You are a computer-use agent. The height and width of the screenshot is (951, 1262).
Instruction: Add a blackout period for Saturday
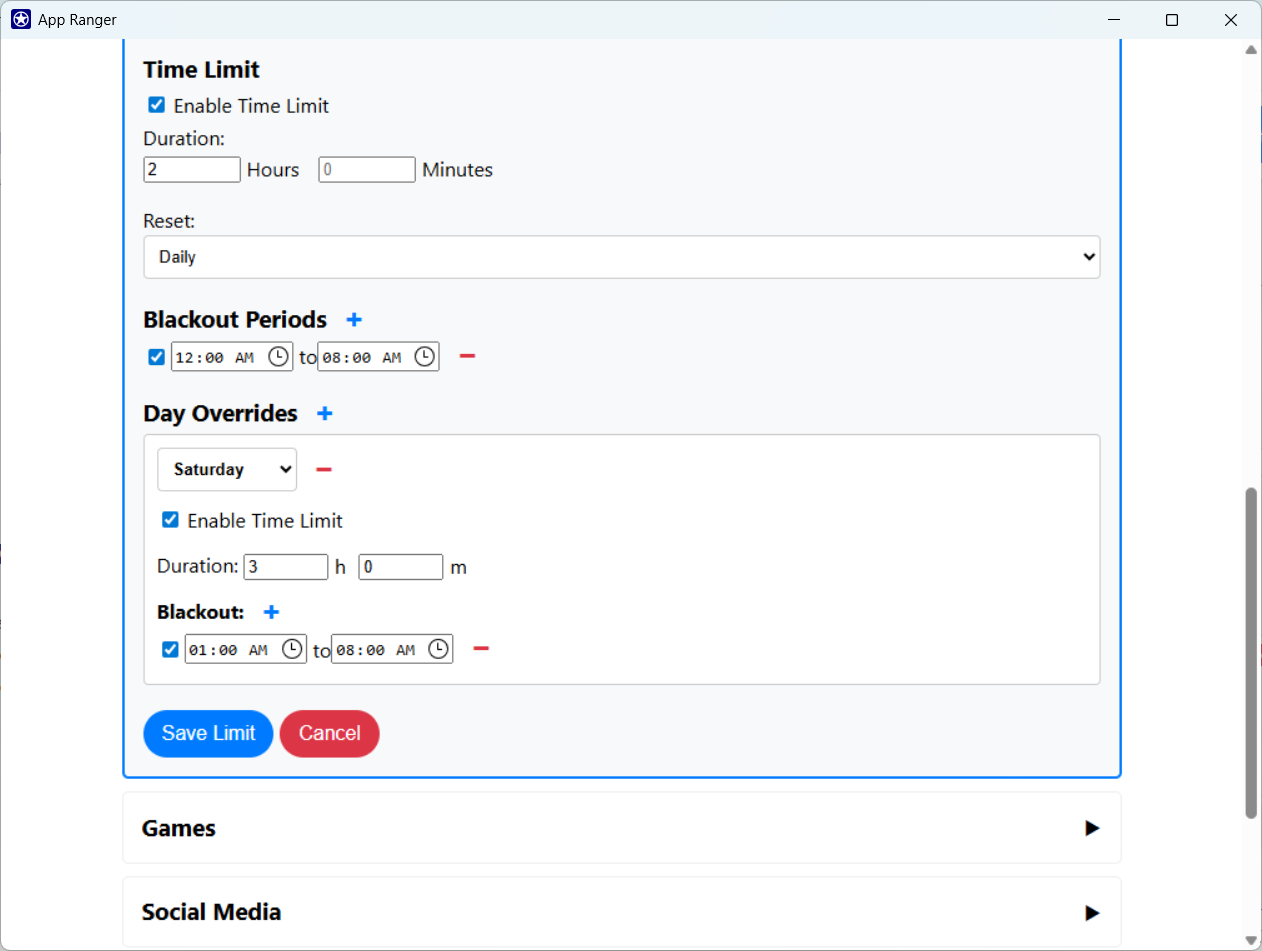[x=271, y=612]
